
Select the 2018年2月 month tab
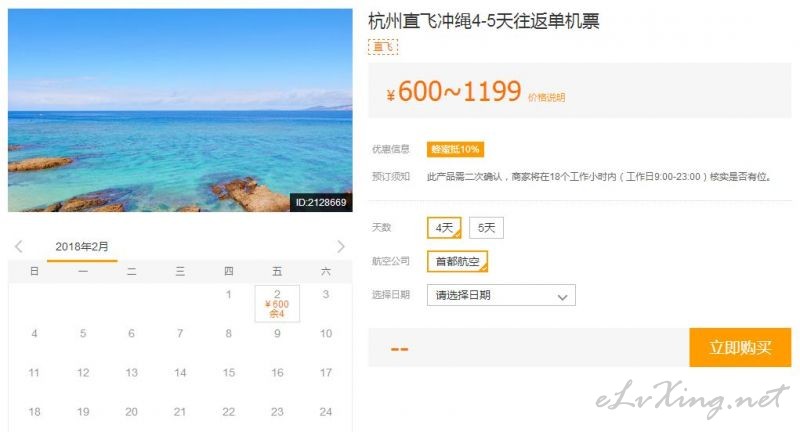tap(82, 247)
